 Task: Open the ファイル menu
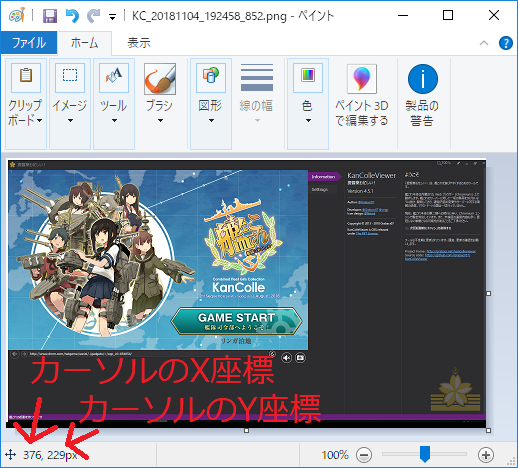point(29,43)
